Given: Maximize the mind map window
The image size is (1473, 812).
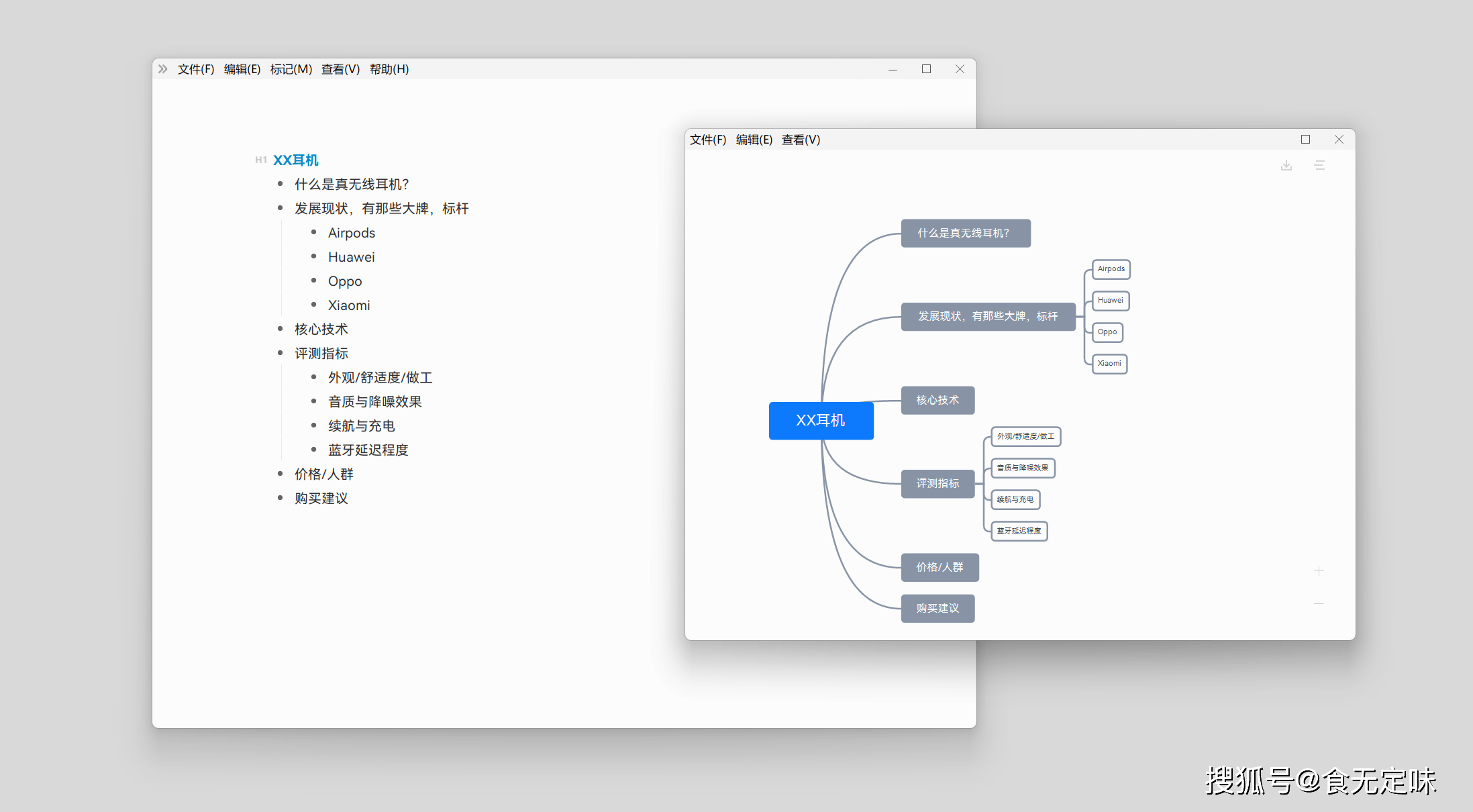Looking at the screenshot, I should 1305,140.
